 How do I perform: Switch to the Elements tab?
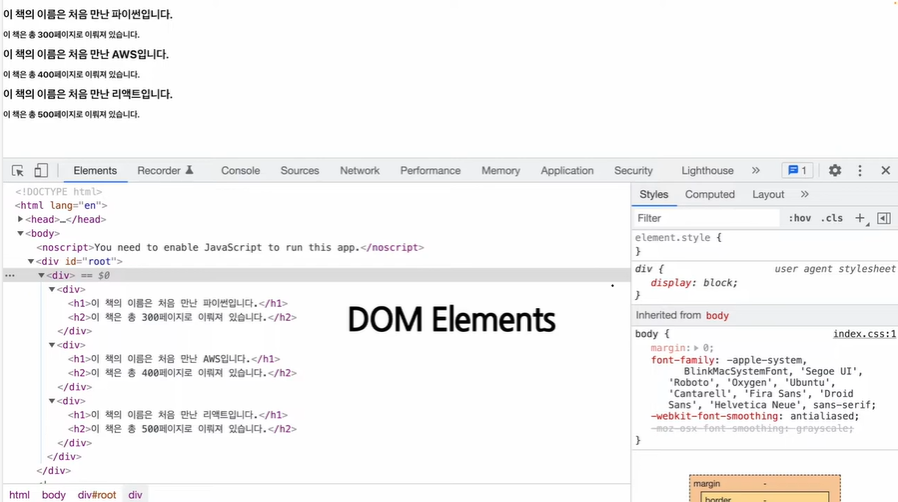95,171
